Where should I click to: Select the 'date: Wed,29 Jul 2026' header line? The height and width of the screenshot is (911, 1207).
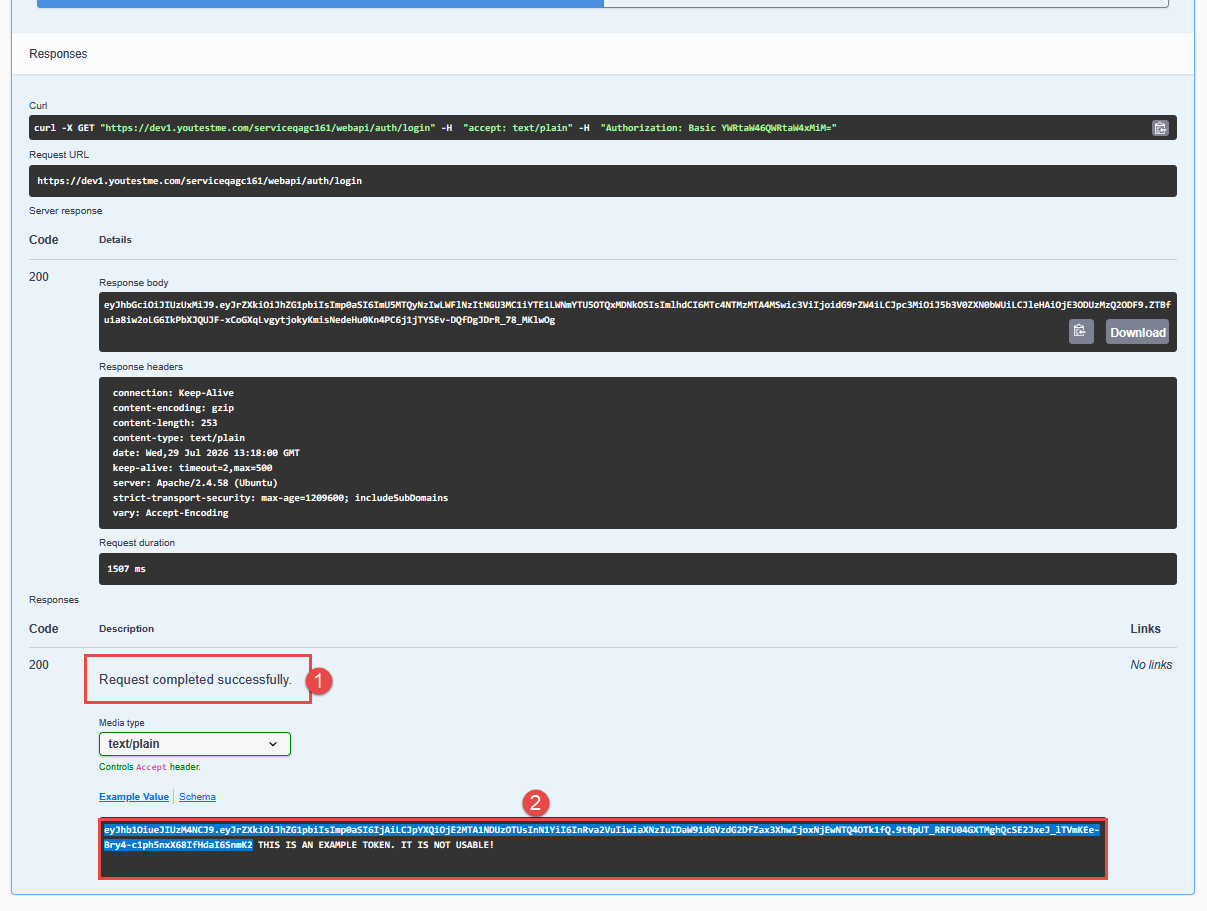(206, 453)
